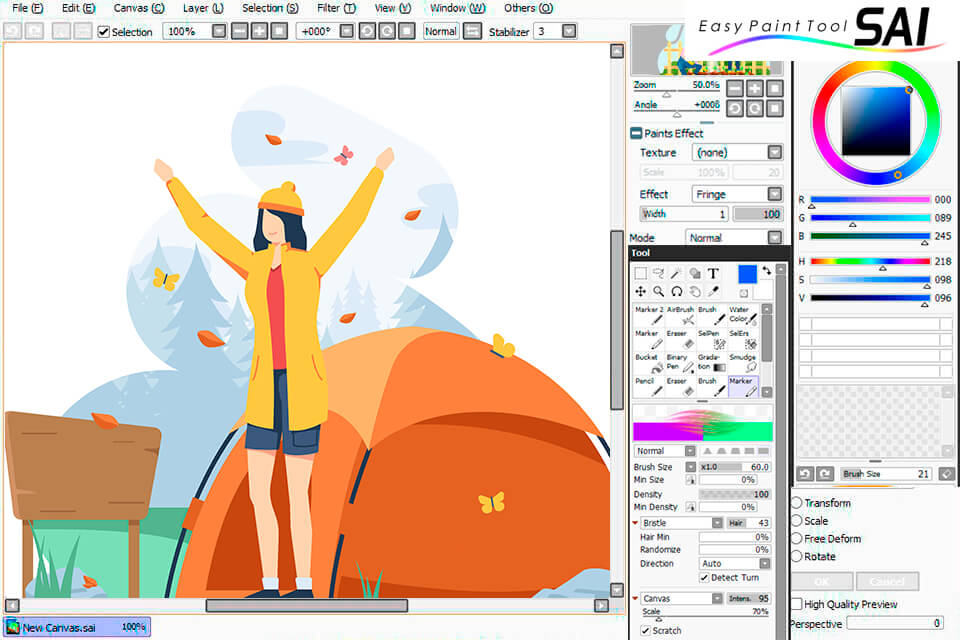Uncheck the Detect Turn option
This screenshot has height=640, width=960.
pos(704,578)
